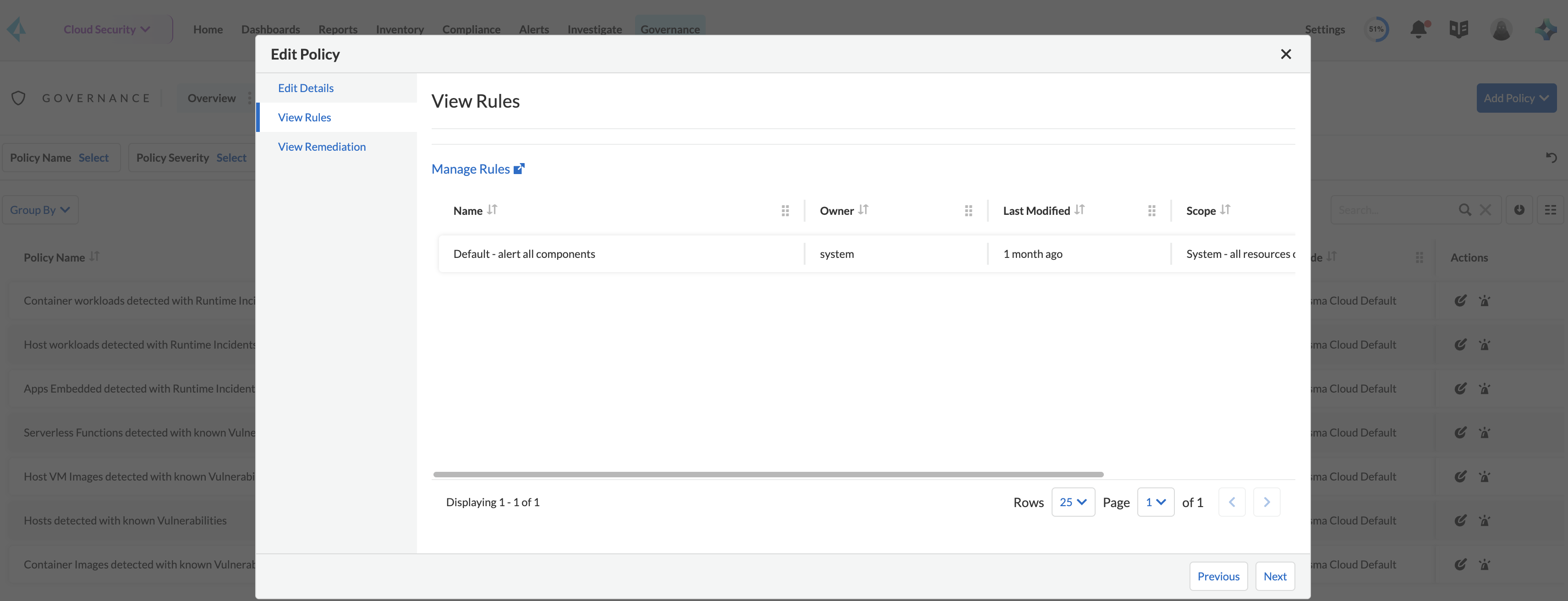Open the Manage Rules link
The height and width of the screenshot is (601, 1568).
(x=478, y=169)
